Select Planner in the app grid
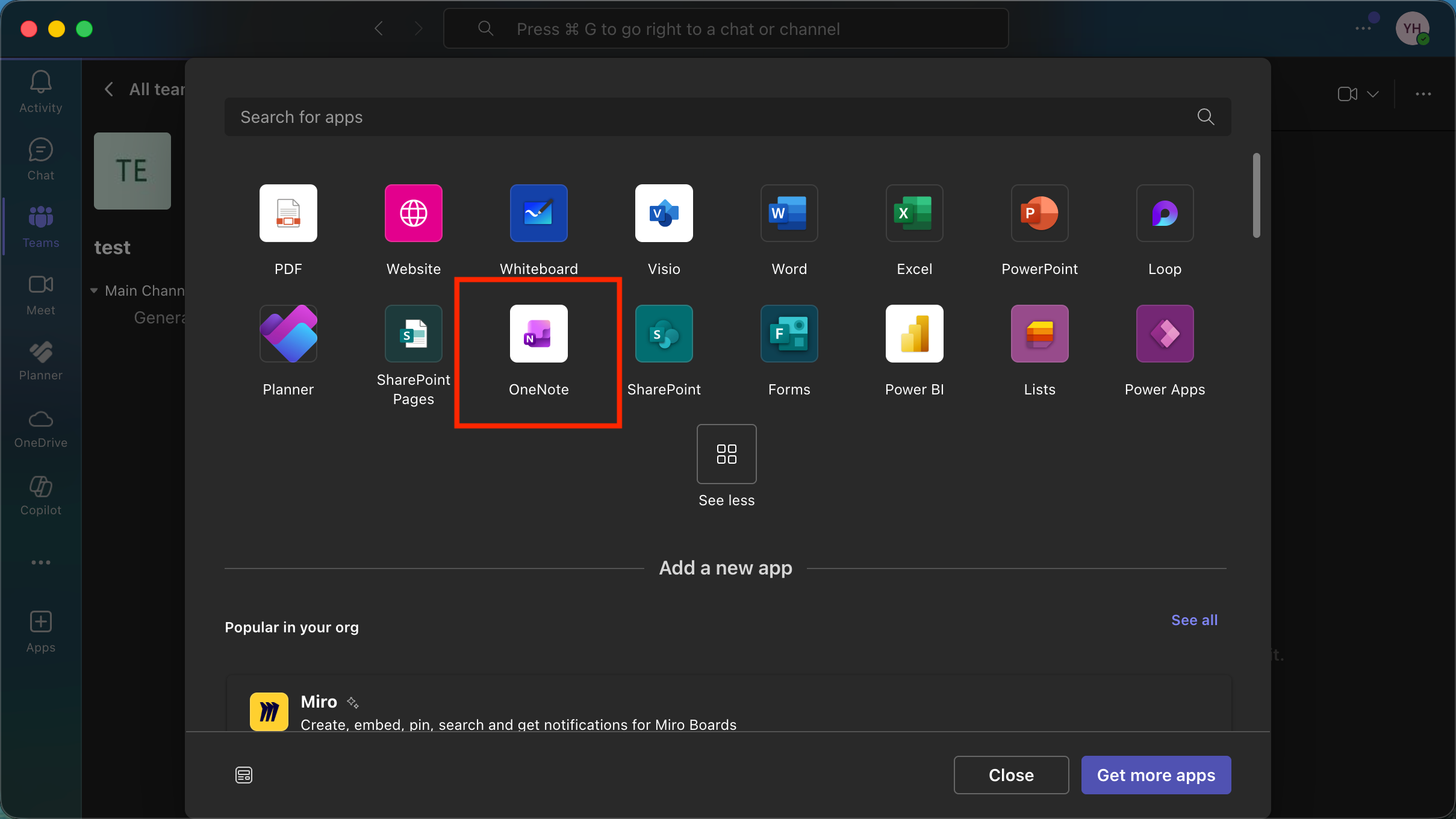The height and width of the screenshot is (819, 1456). coord(288,334)
